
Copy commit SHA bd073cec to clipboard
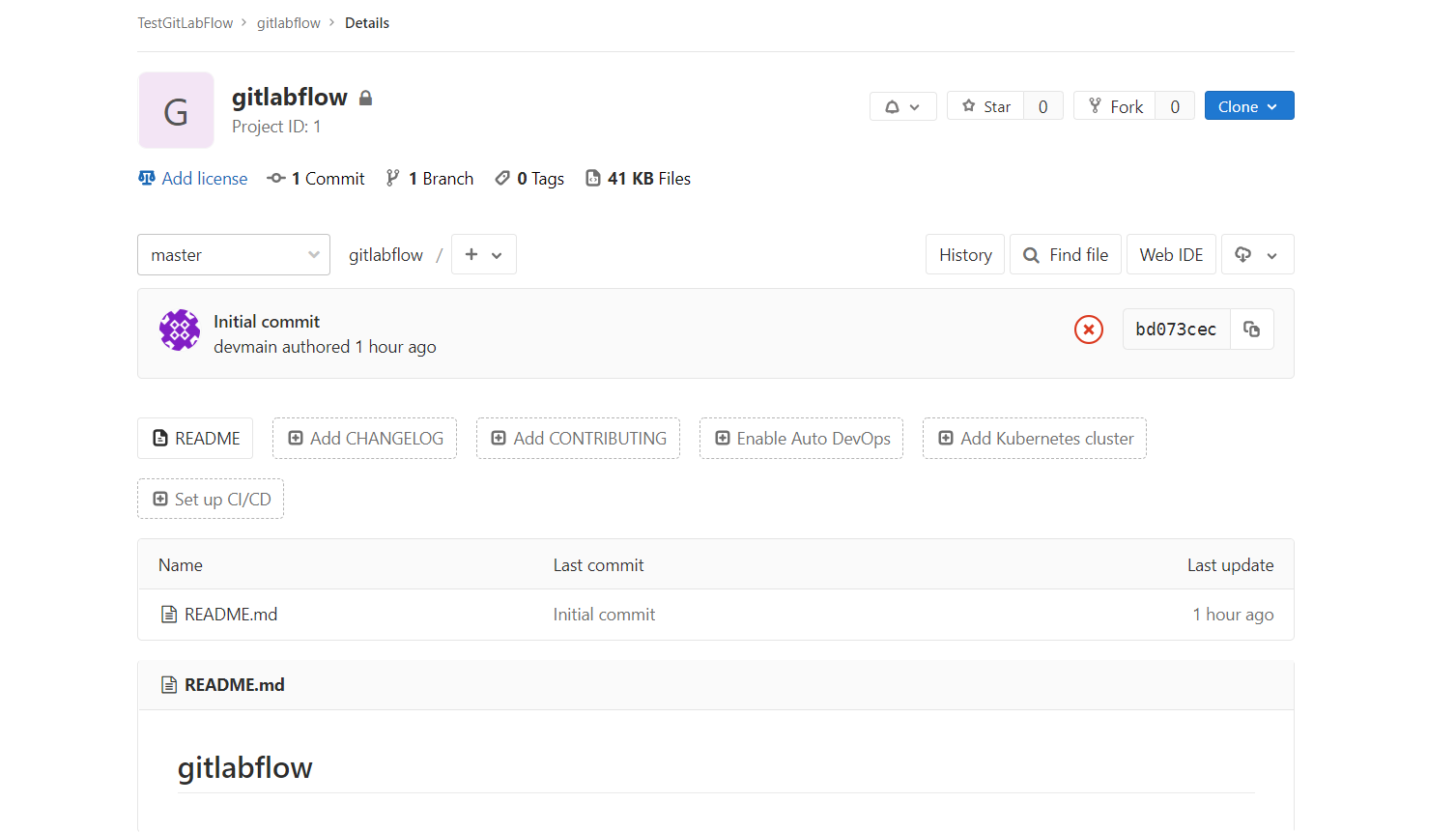point(1251,329)
